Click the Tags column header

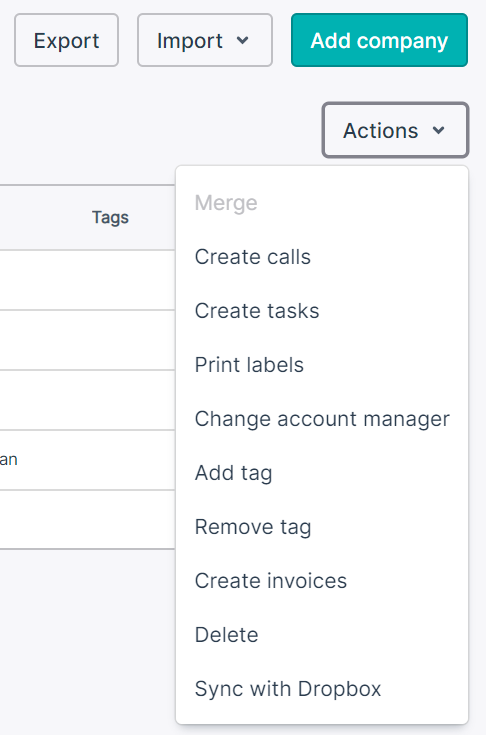click(x=110, y=218)
